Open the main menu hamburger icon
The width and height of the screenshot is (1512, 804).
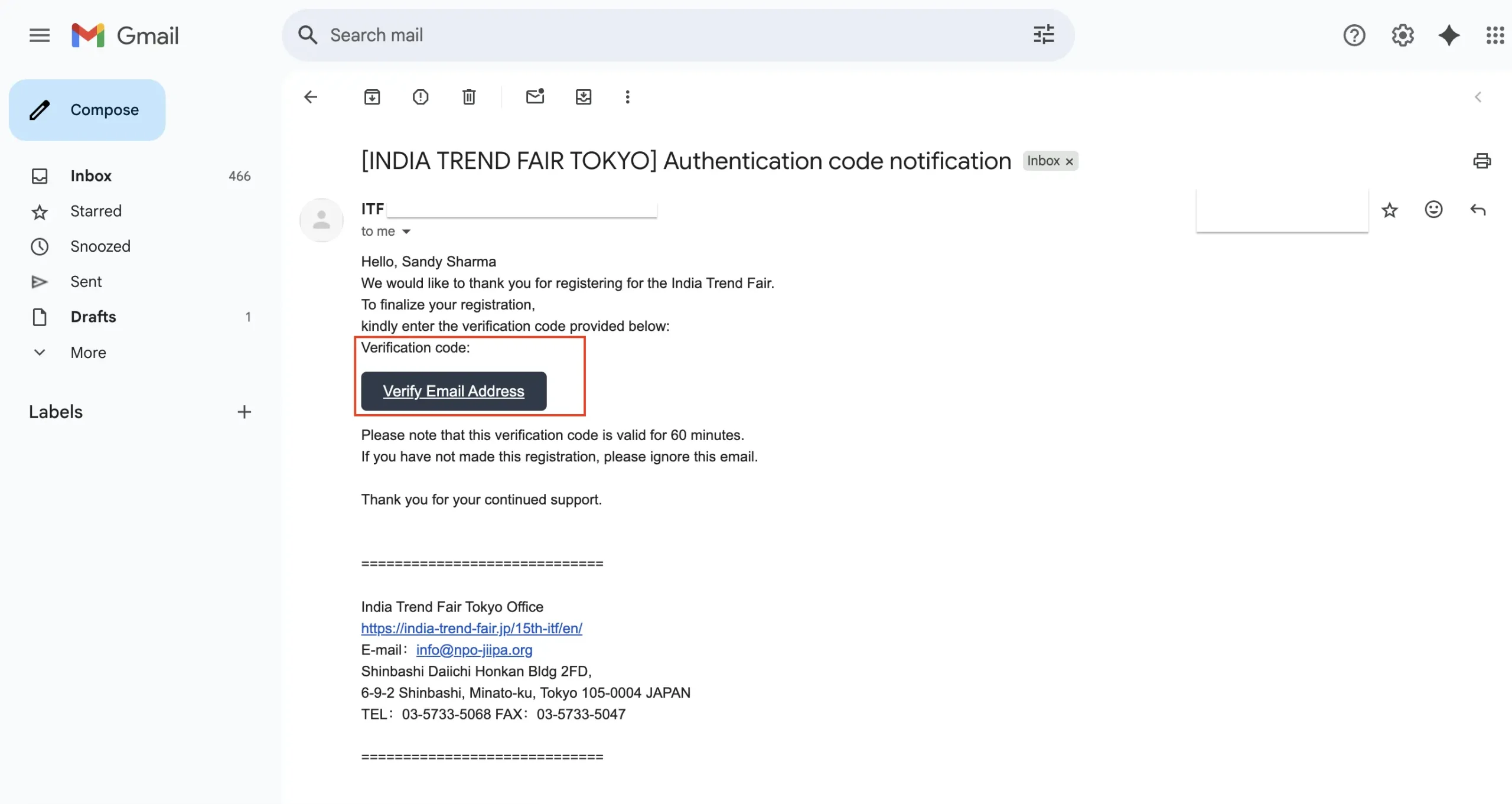coord(40,35)
